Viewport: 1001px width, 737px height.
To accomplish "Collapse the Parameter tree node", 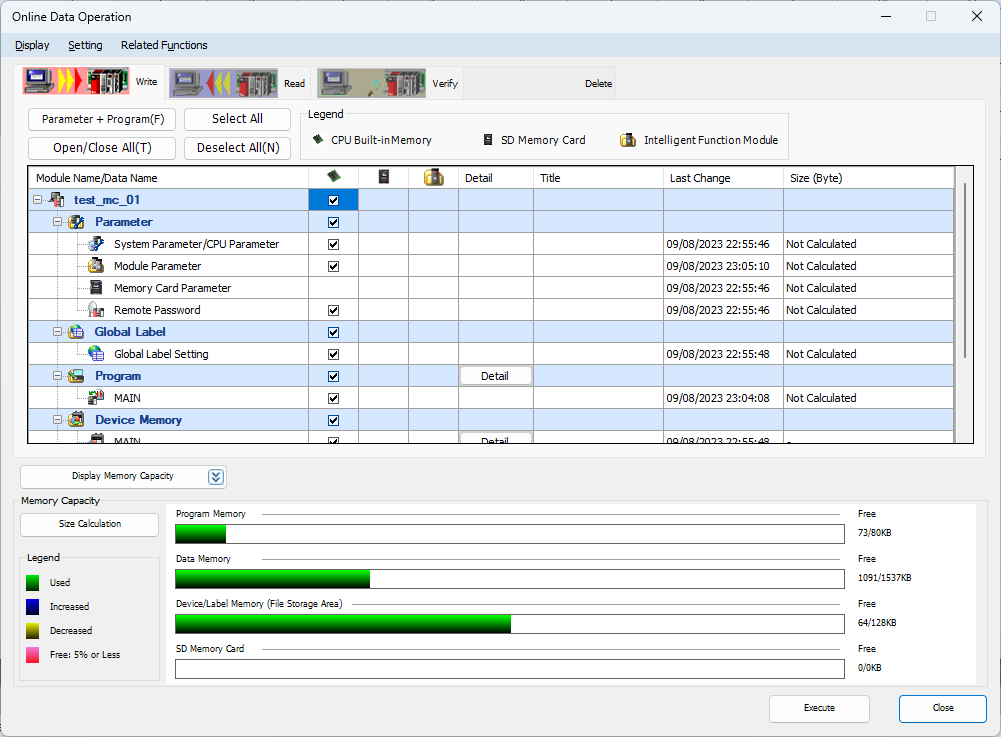I will pos(58,222).
